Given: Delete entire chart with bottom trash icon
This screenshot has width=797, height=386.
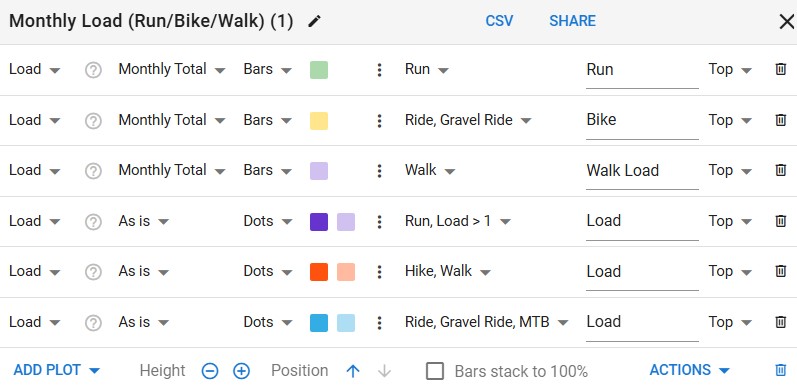Looking at the screenshot, I should pyautogui.click(x=781, y=370).
